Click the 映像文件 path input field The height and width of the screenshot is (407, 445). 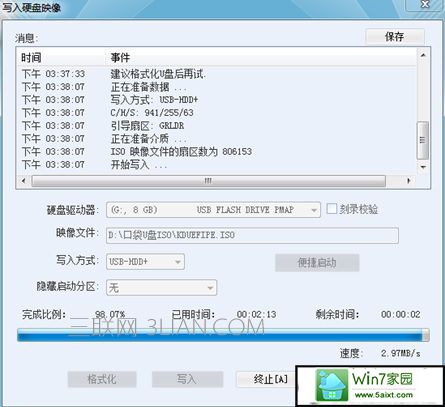(x=252, y=235)
